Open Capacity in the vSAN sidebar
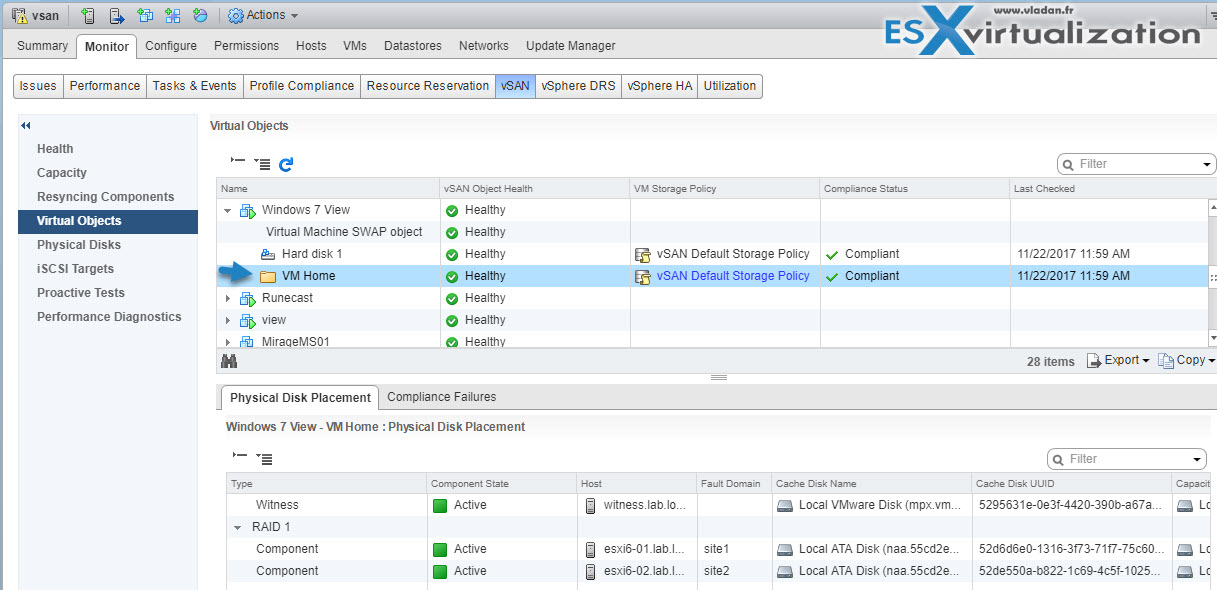The width and height of the screenshot is (1217, 590). click(62, 173)
